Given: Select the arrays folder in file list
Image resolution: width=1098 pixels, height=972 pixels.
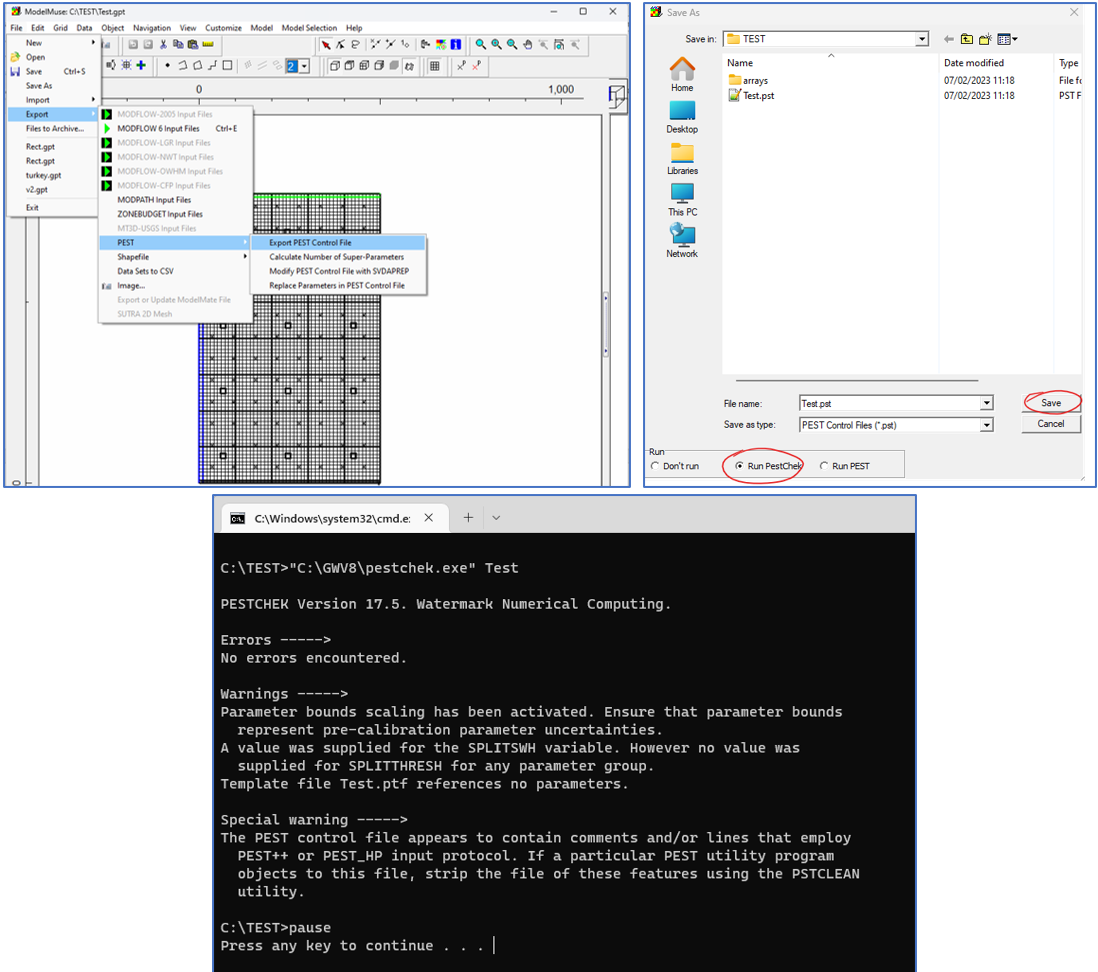Looking at the screenshot, I should click(749, 81).
